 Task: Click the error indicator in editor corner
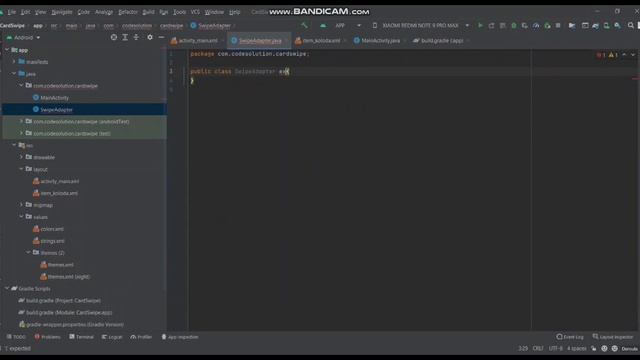(x=601, y=55)
